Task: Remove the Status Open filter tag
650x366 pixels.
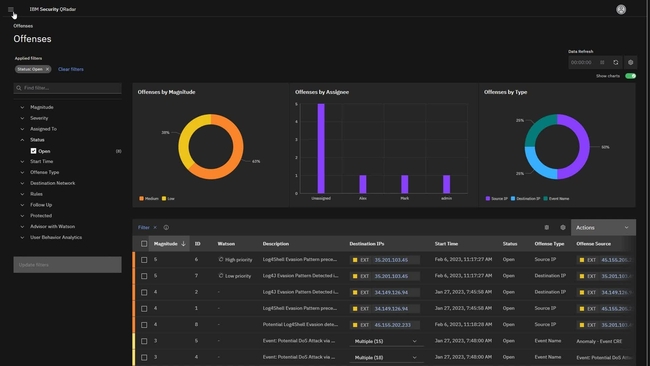Action: pyautogui.click(x=47, y=69)
